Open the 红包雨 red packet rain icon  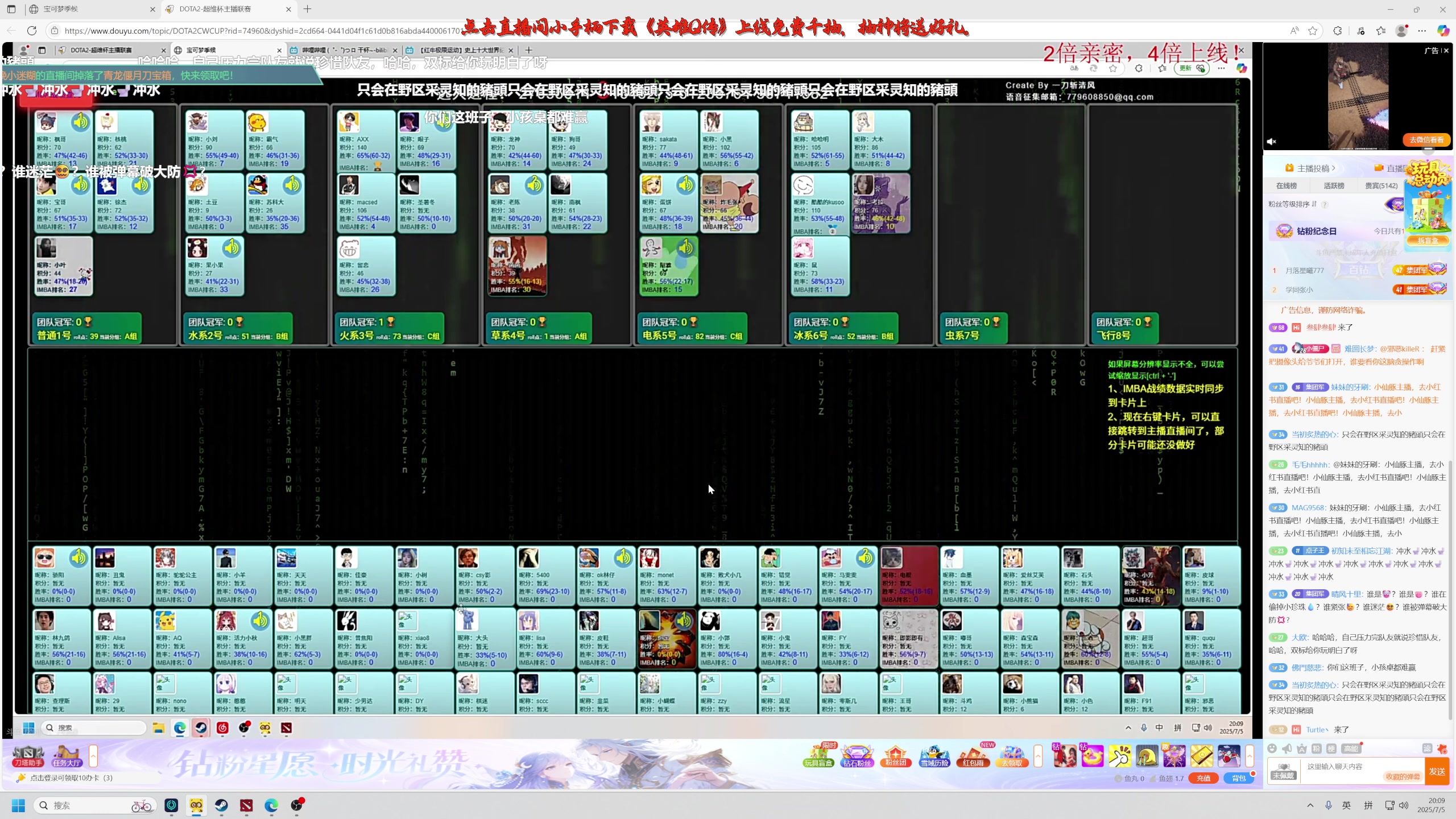pyautogui.click(x=973, y=756)
